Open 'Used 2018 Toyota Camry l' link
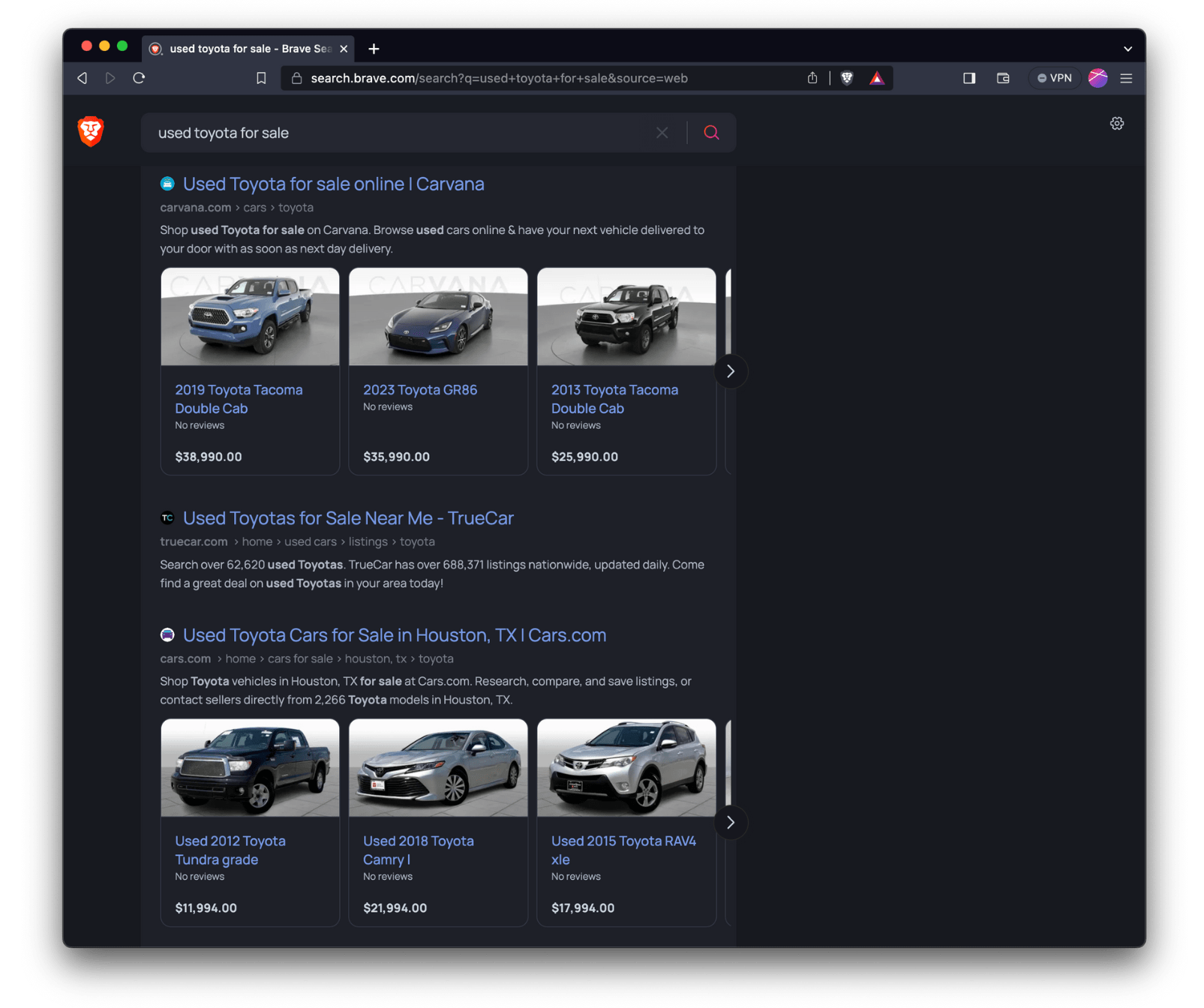The image size is (1204, 1008). 419,850
